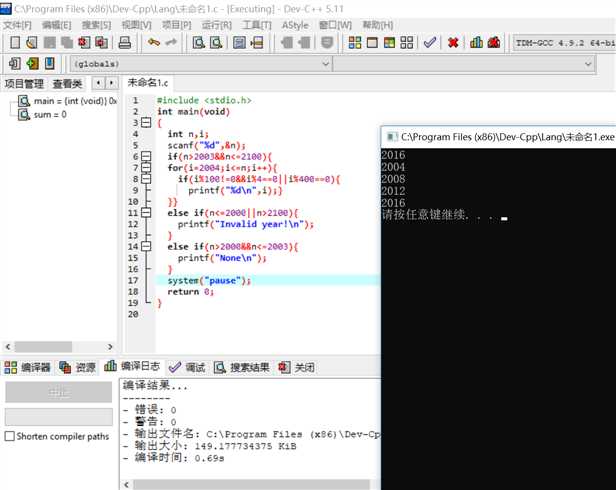This screenshot has height=490, width=616.
Task: Click the Print toolbar icon
Action: click(125, 42)
